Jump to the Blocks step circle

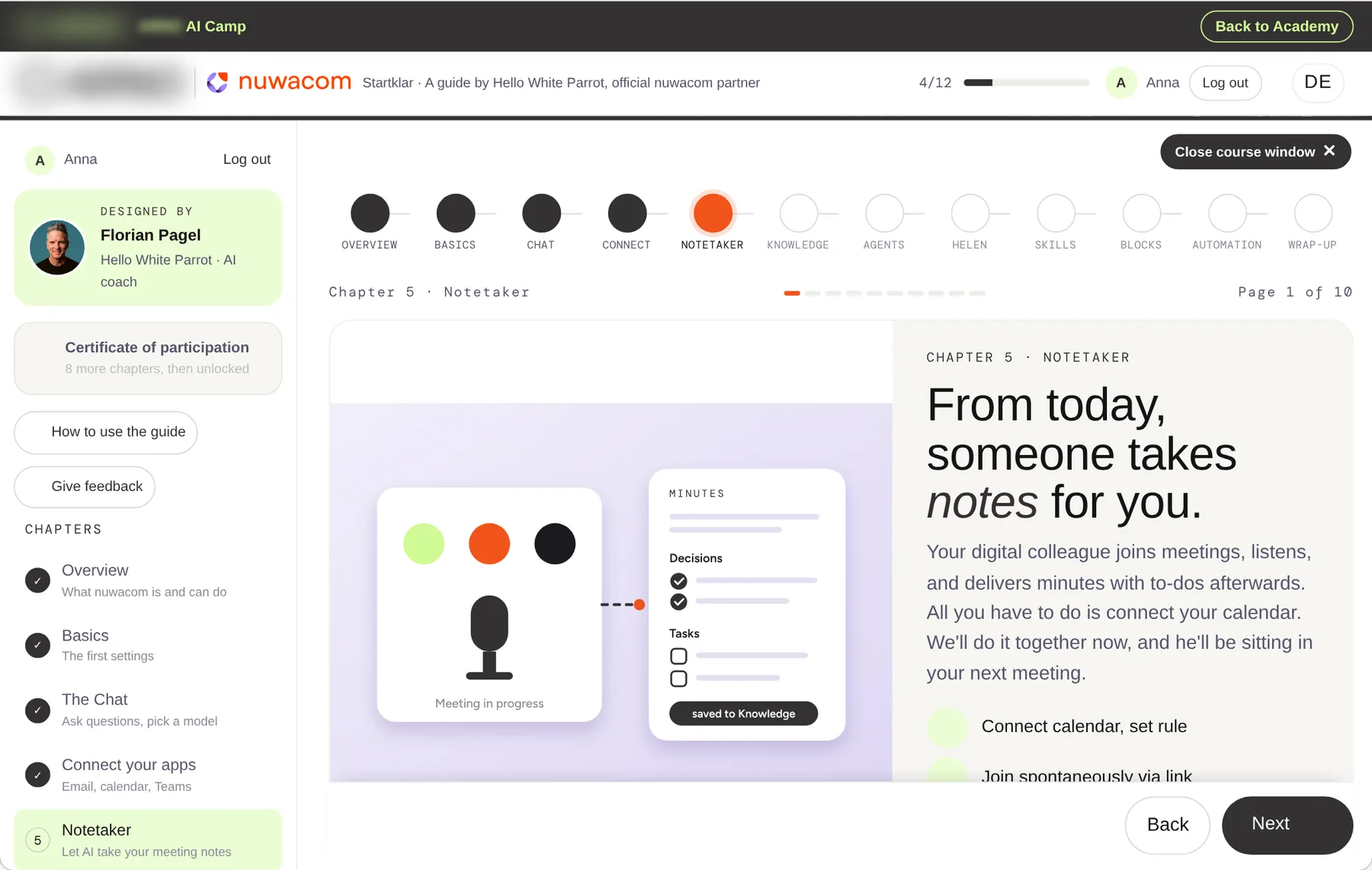[1141, 213]
